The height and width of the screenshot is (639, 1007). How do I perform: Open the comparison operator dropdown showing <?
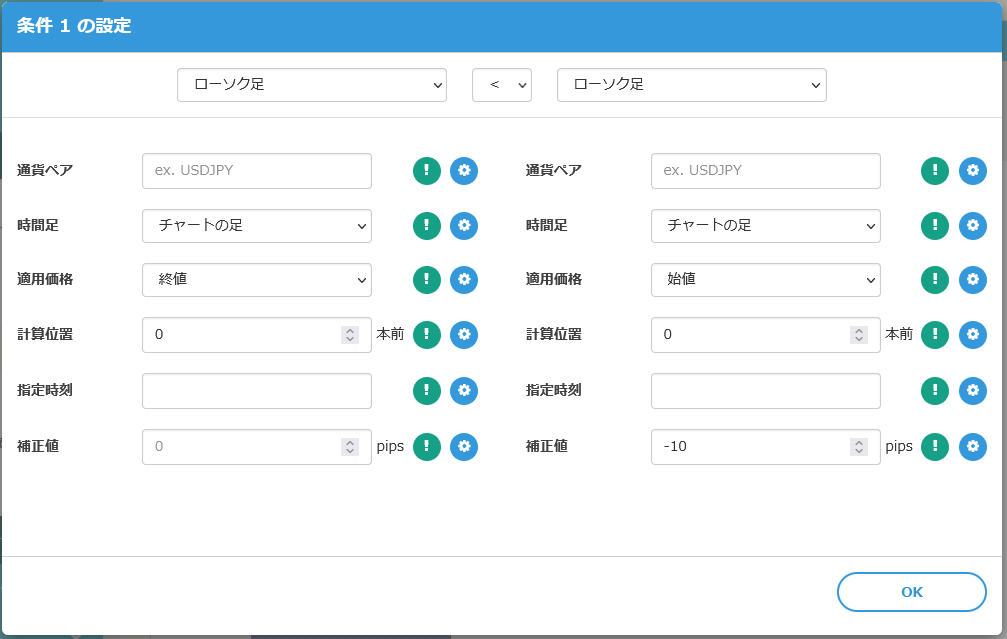(501, 85)
